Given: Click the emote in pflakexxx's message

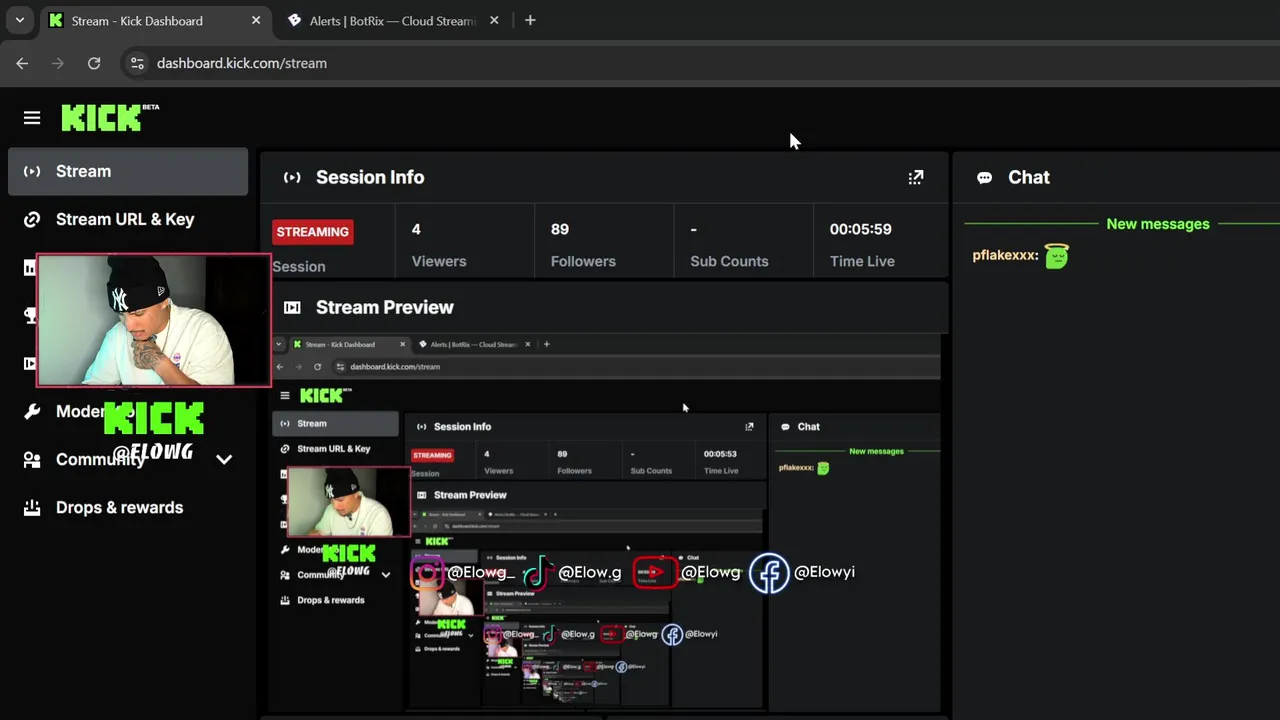Looking at the screenshot, I should [x=1057, y=256].
